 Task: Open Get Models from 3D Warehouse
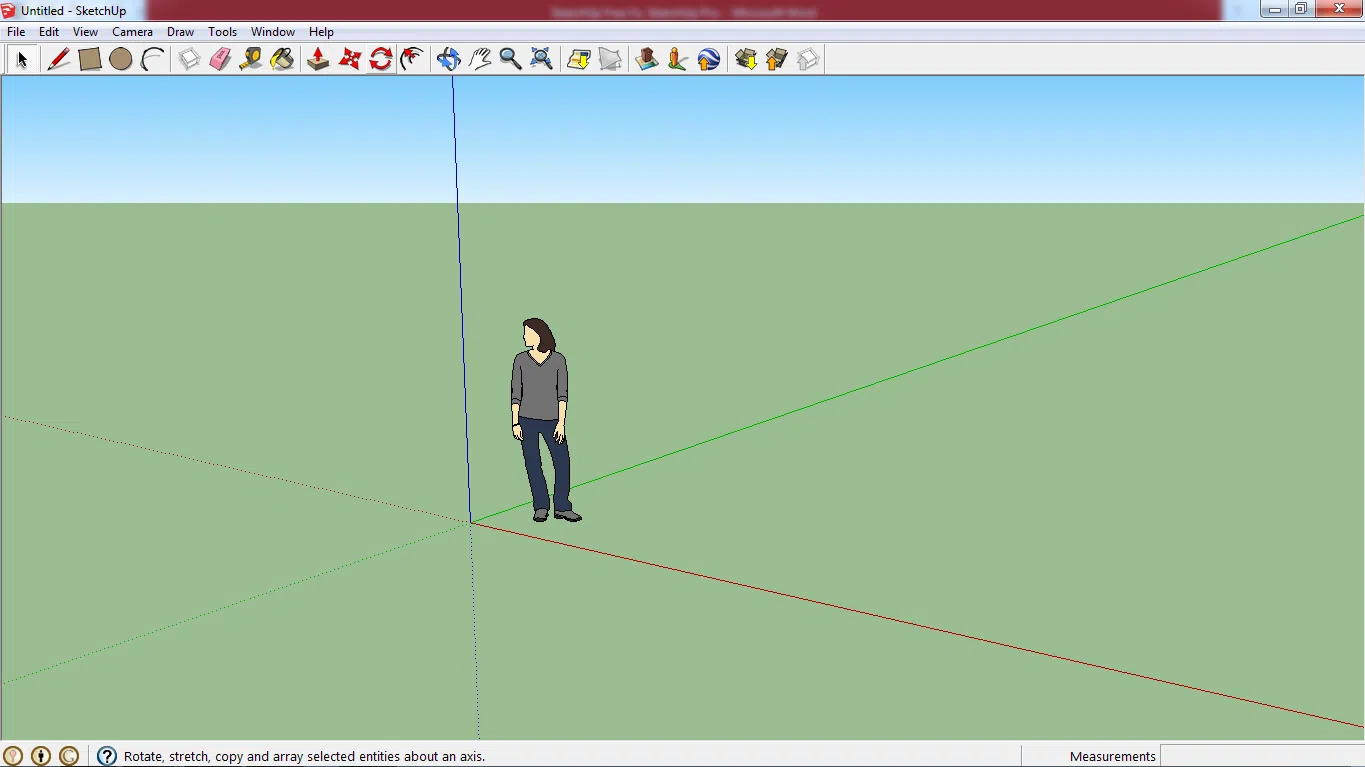pyautogui.click(x=745, y=59)
